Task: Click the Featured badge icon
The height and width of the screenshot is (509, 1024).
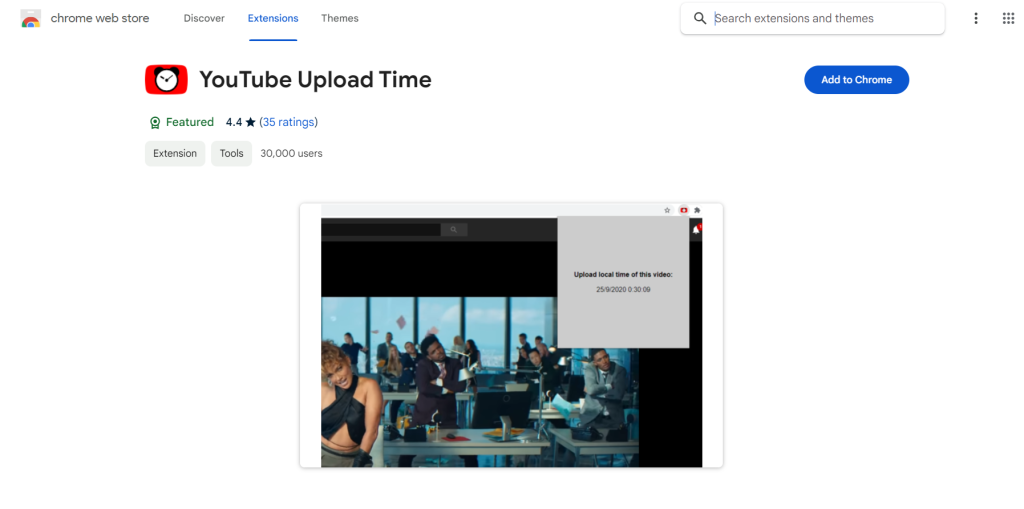Action: click(x=155, y=122)
